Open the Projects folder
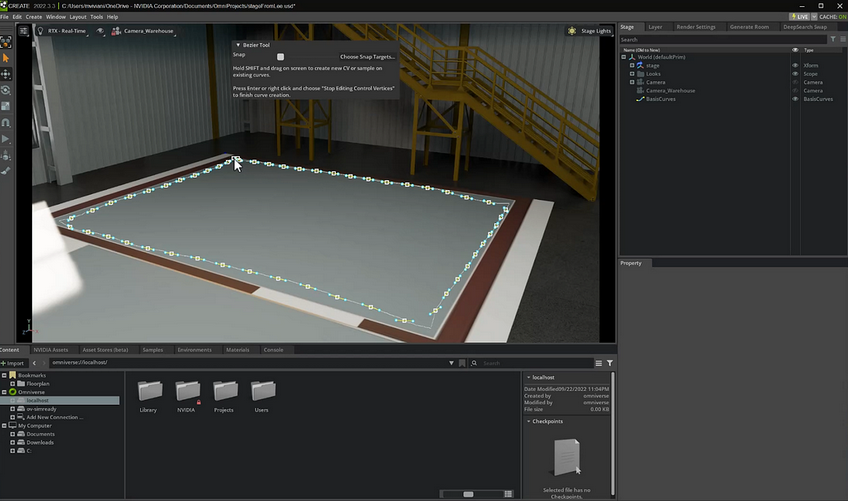 (224, 396)
